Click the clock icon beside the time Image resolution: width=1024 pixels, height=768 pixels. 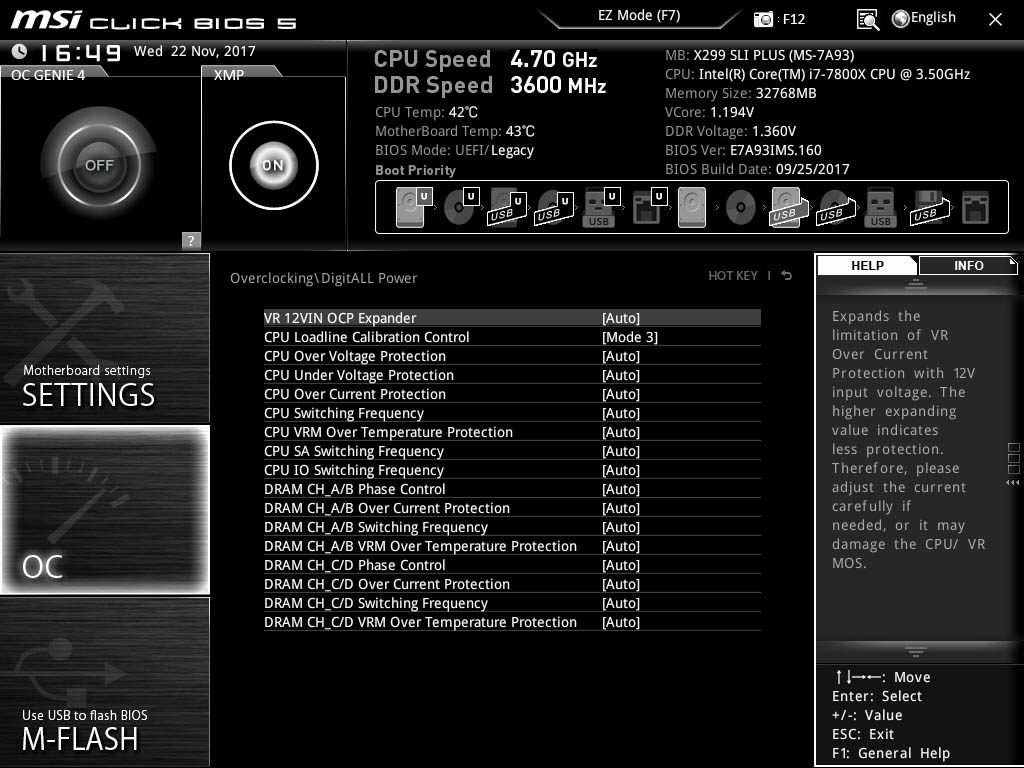(20, 51)
